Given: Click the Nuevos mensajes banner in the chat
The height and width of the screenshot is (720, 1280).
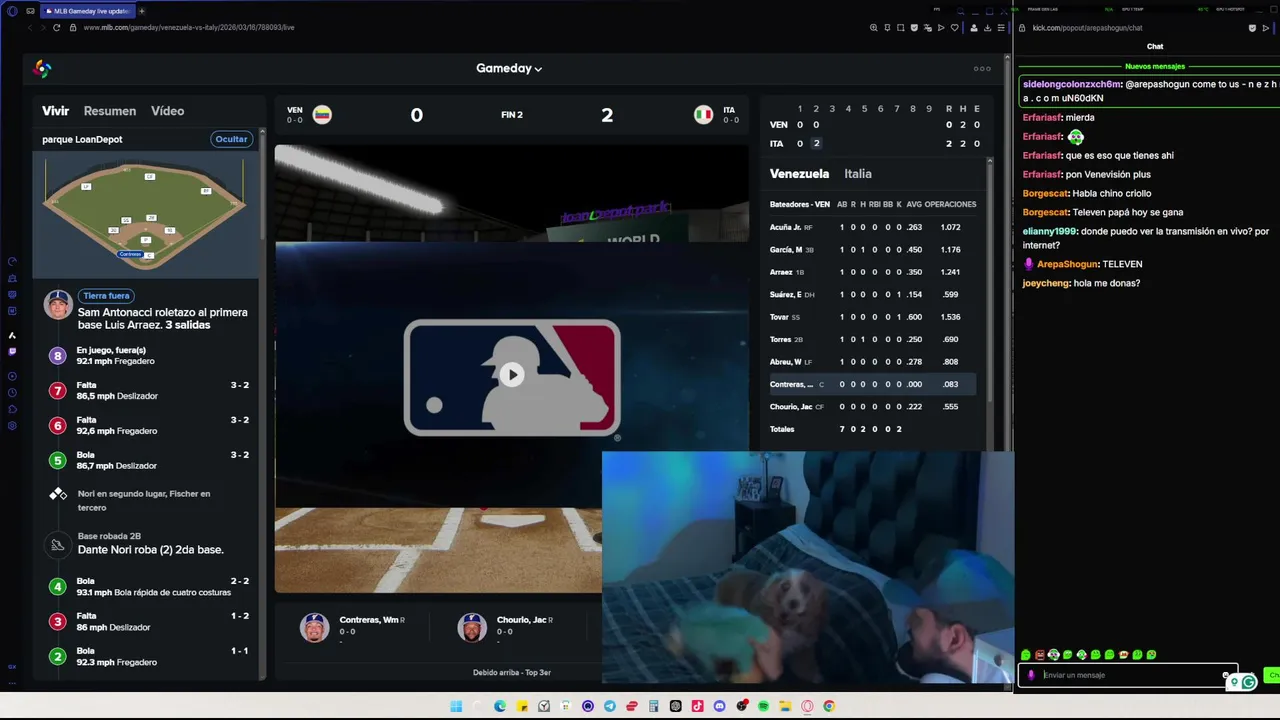Looking at the screenshot, I should pyautogui.click(x=1155, y=66).
